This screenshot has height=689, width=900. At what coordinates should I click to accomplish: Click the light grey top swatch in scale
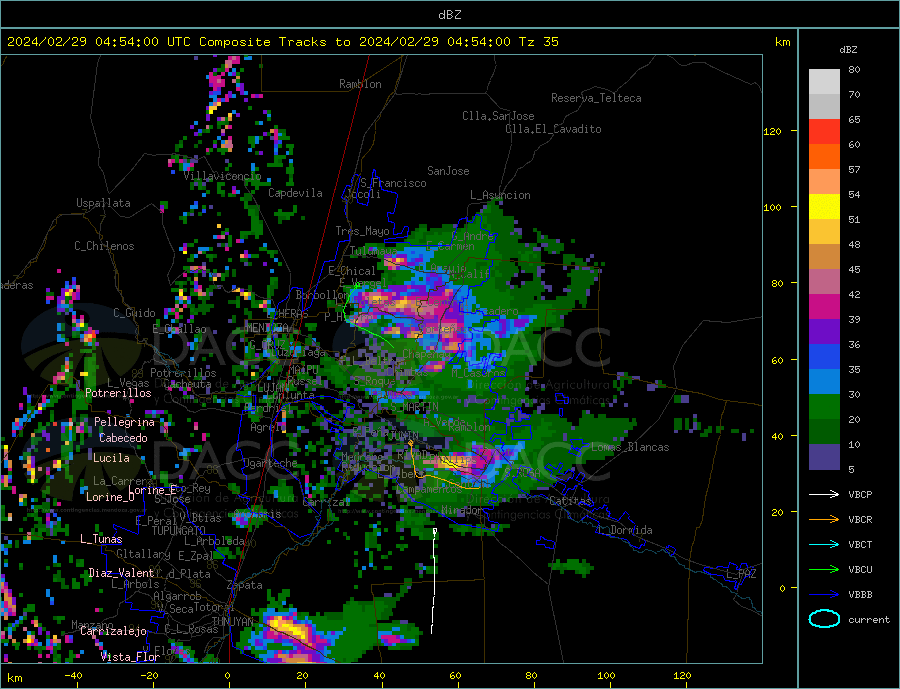pyautogui.click(x=824, y=82)
